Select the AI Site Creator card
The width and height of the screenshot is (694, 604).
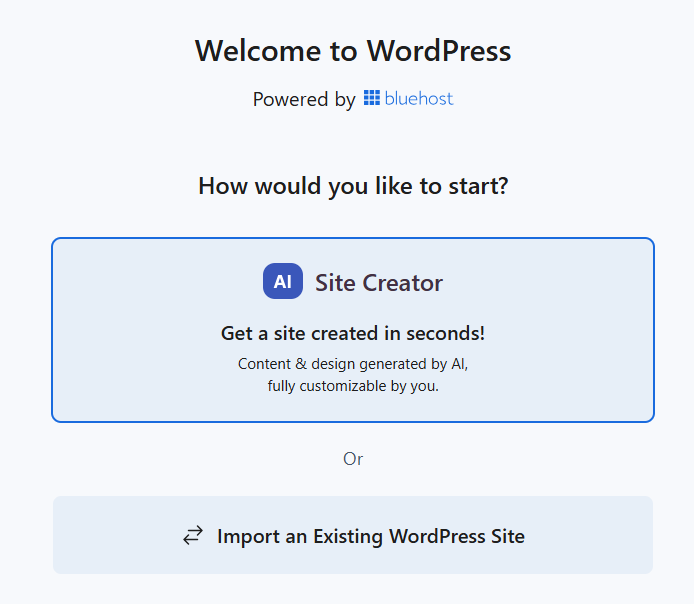pyautogui.click(x=353, y=330)
